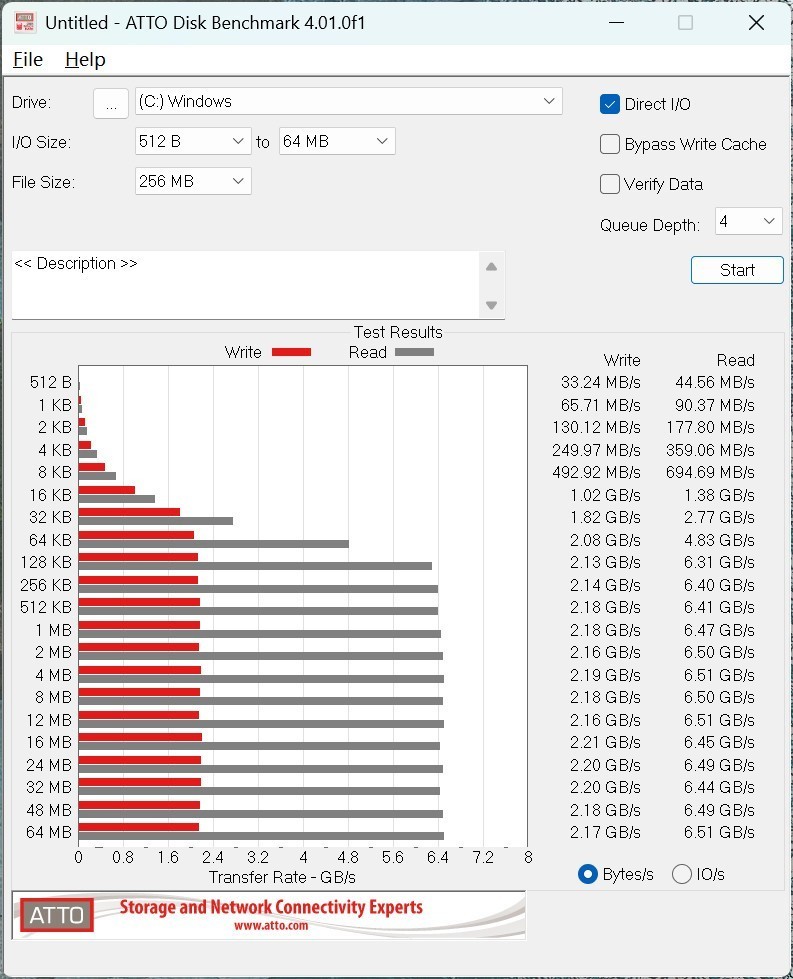Image resolution: width=793 pixels, height=979 pixels.
Task: Click the 64 KB row label
Action: coord(50,539)
